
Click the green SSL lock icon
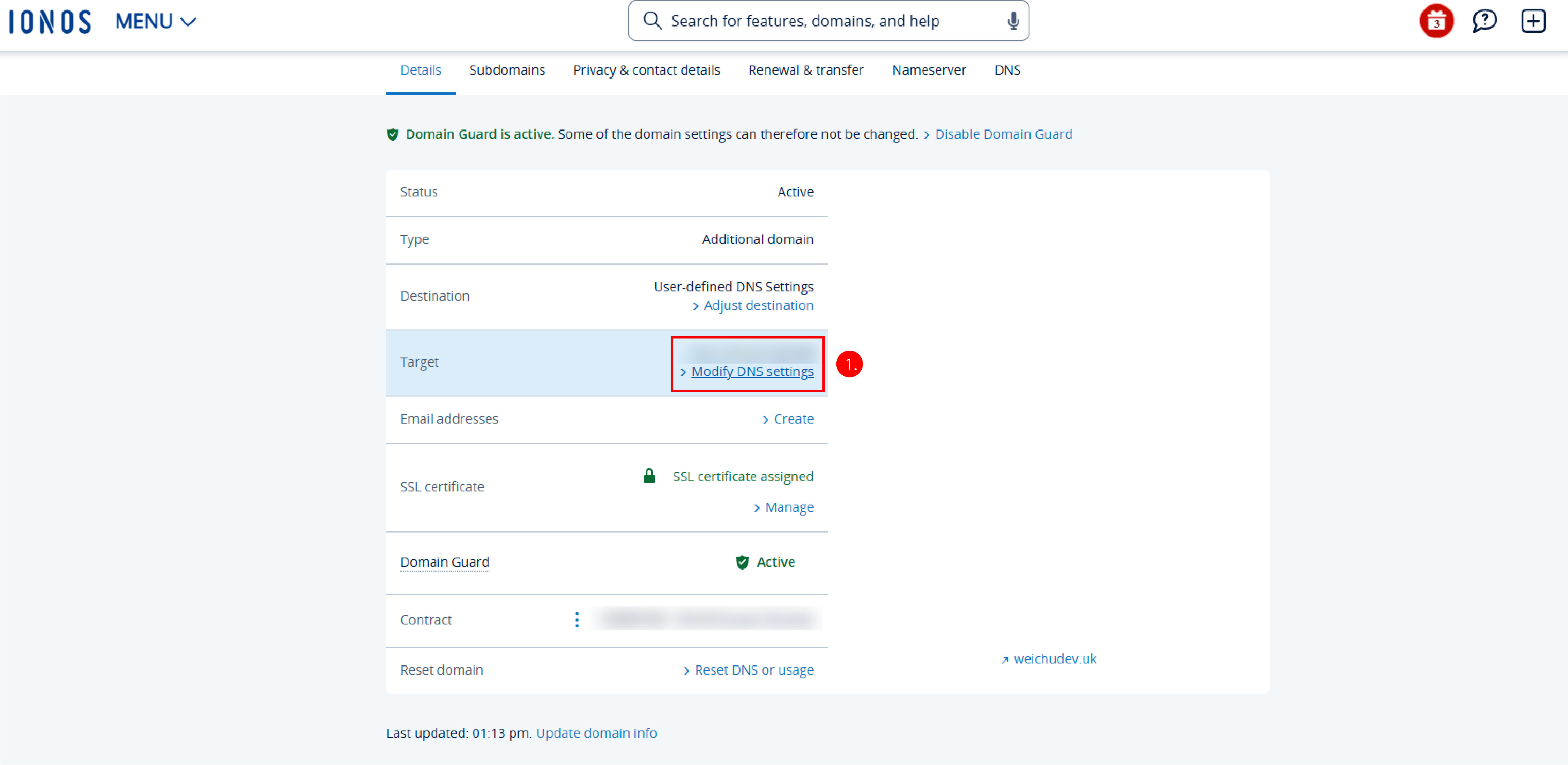pos(649,475)
